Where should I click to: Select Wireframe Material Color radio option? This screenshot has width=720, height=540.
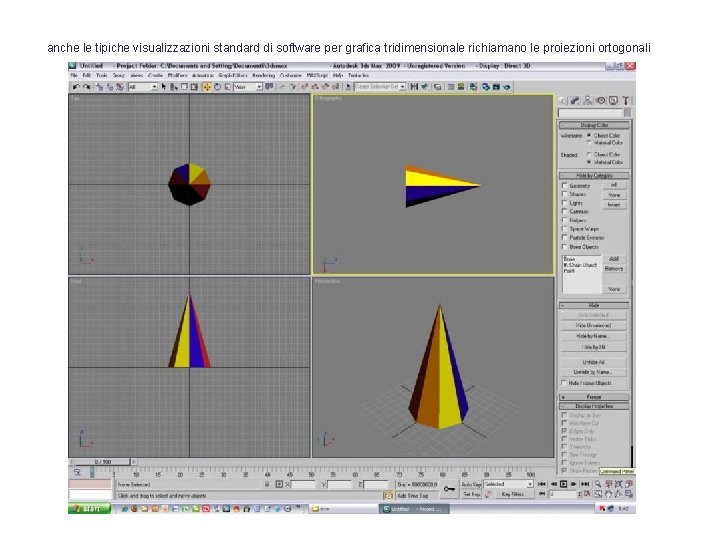click(x=590, y=143)
